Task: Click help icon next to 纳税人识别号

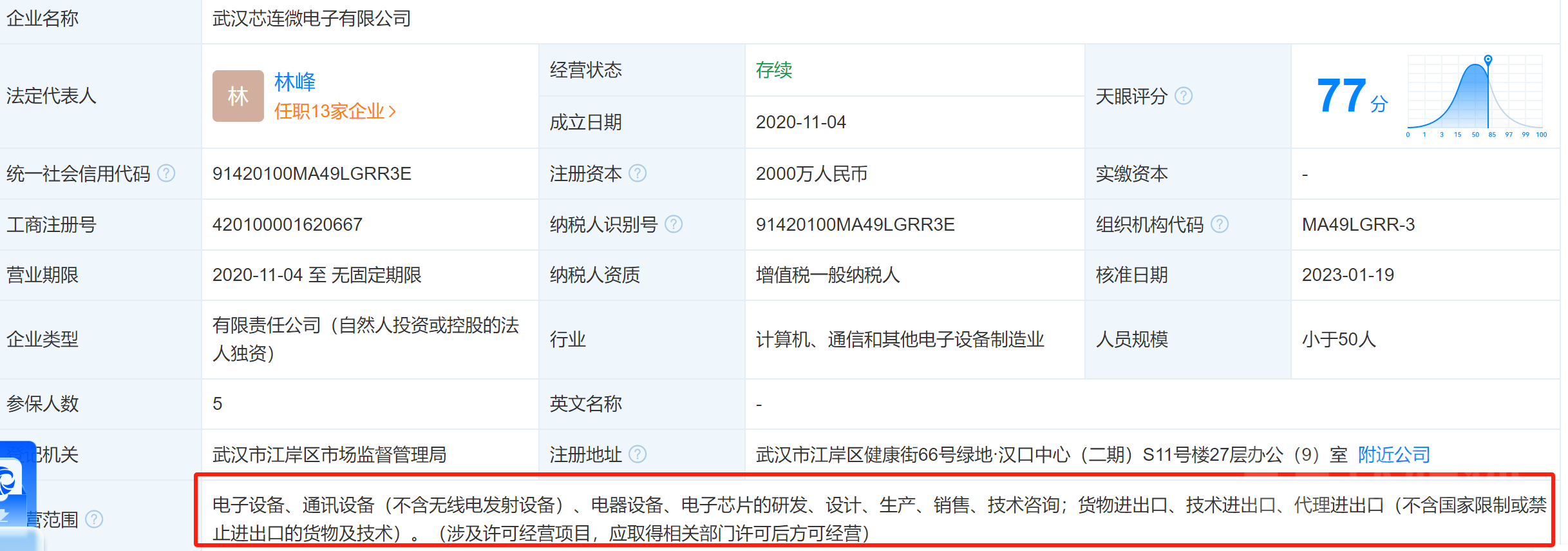Action: point(674,224)
